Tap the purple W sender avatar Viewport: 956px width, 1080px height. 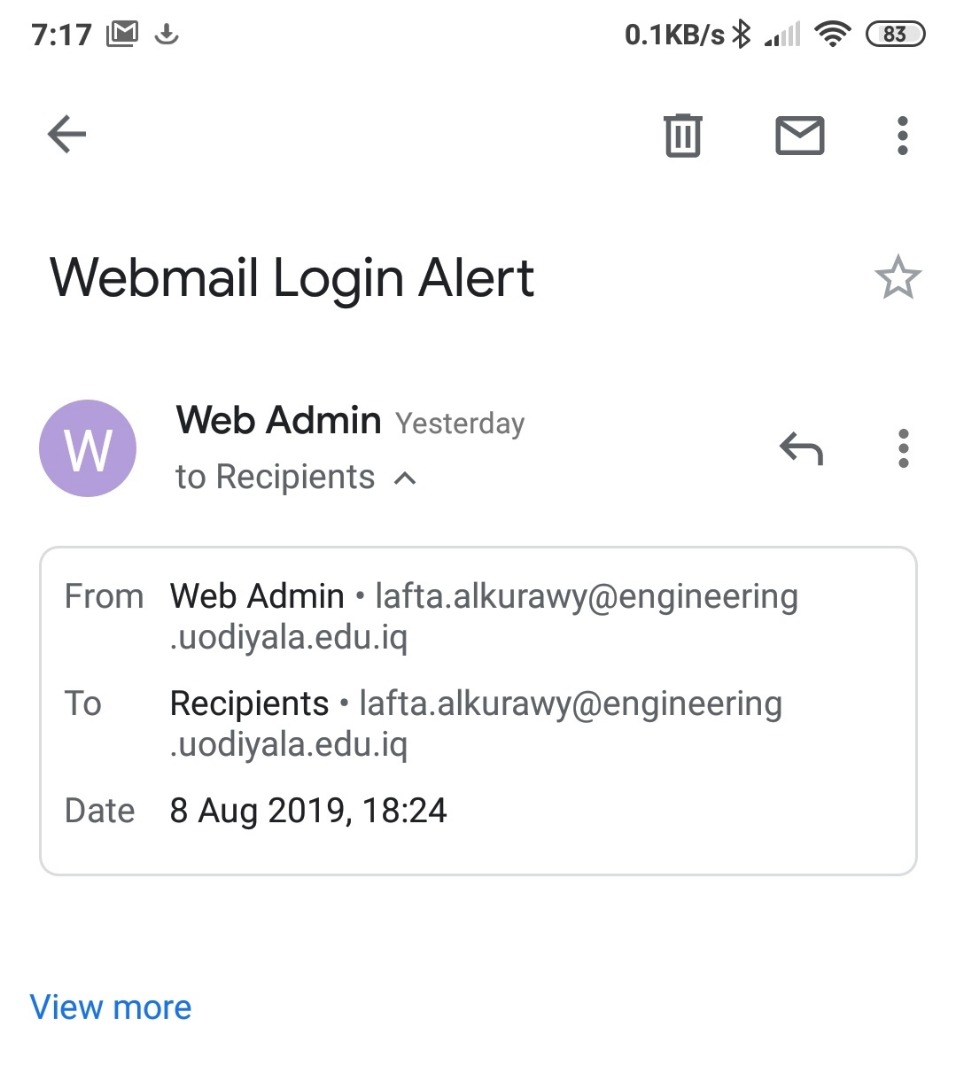87,448
